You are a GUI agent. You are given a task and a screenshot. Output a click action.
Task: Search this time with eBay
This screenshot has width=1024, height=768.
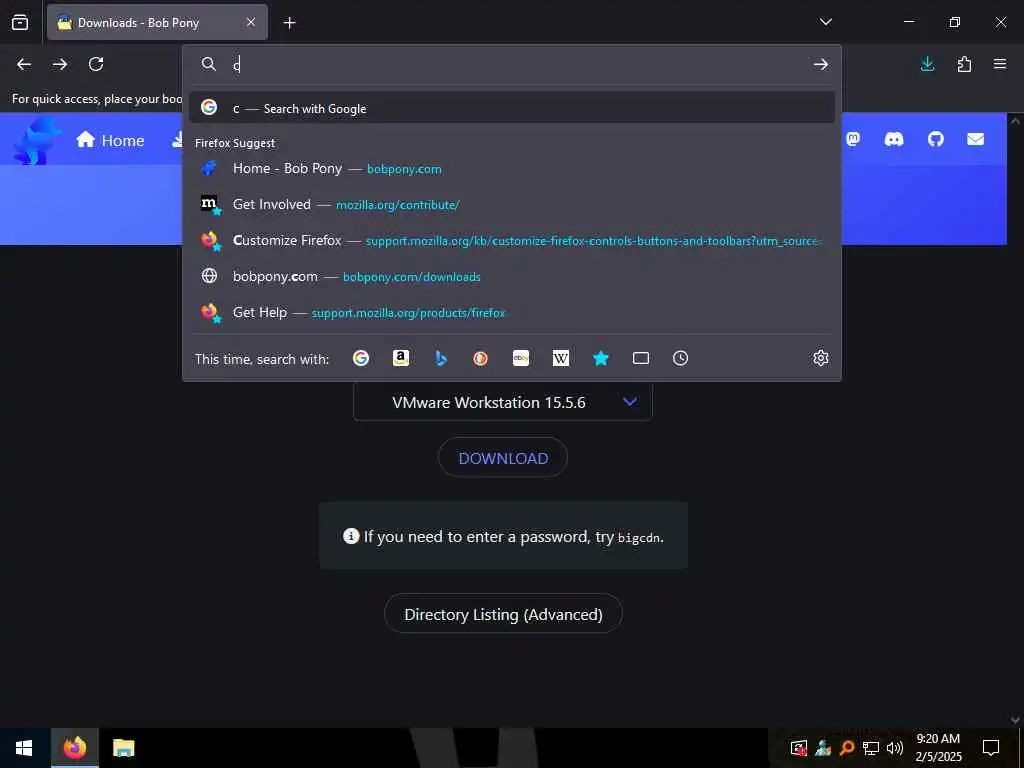tap(520, 358)
